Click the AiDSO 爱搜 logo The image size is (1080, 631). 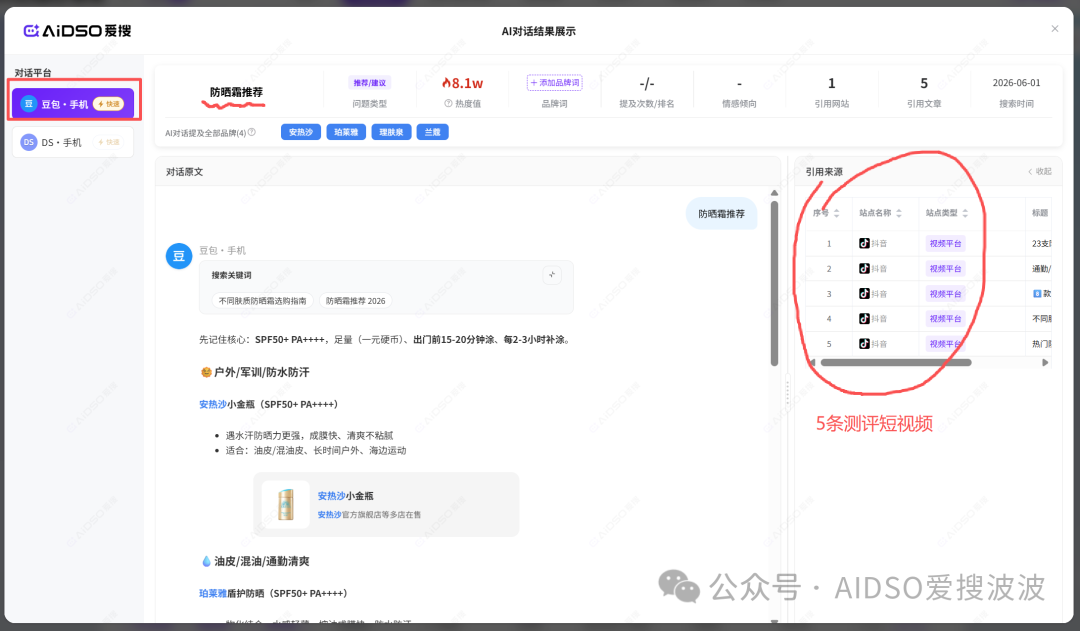77,30
